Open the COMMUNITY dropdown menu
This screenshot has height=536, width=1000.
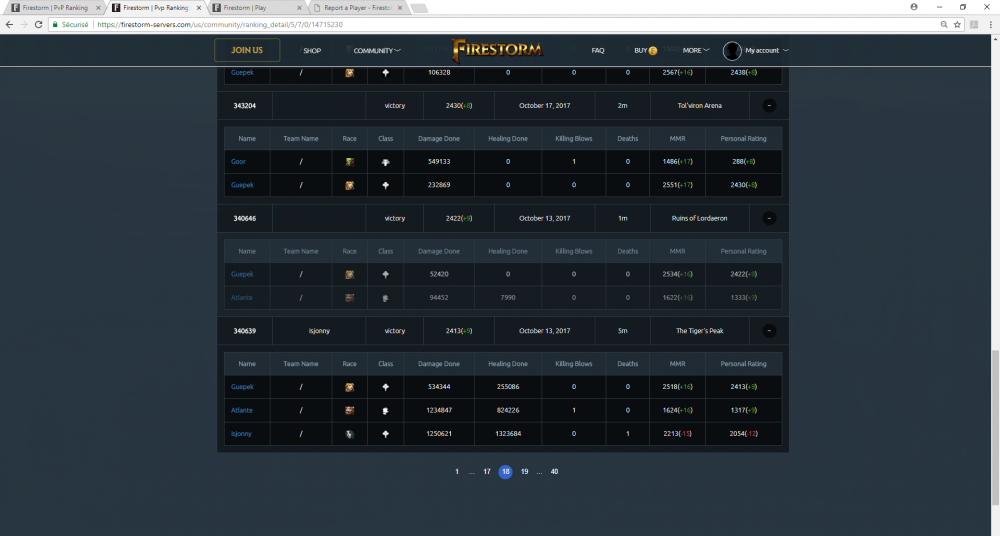point(377,50)
